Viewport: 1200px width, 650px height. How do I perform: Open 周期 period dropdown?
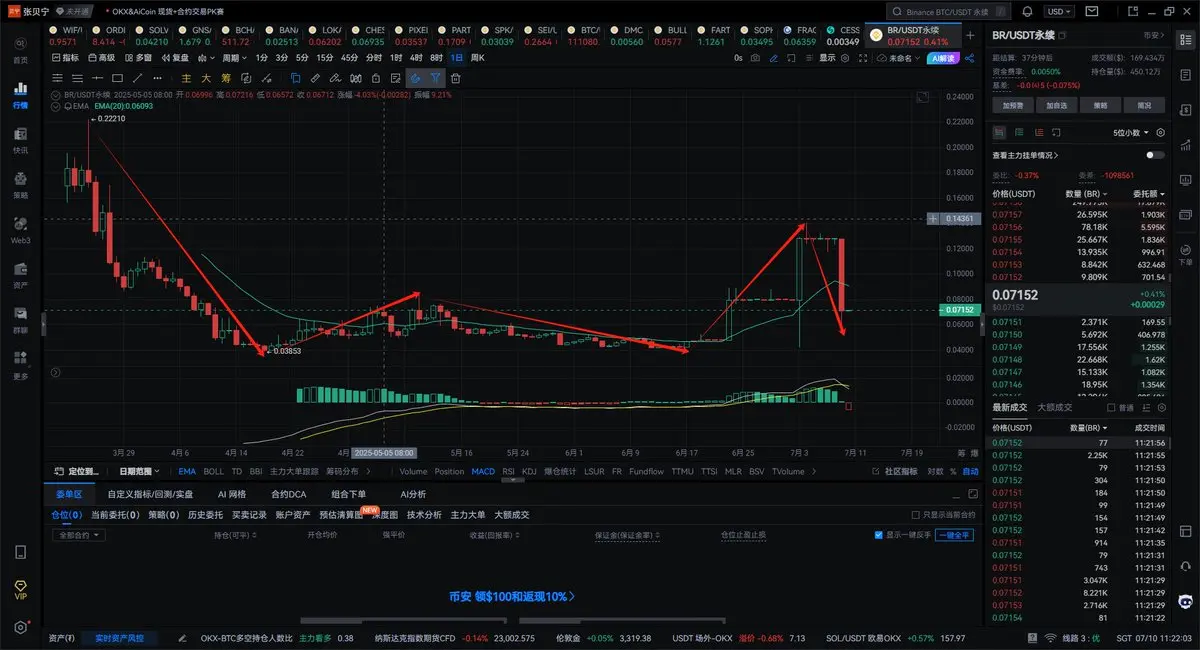click(x=233, y=58)
